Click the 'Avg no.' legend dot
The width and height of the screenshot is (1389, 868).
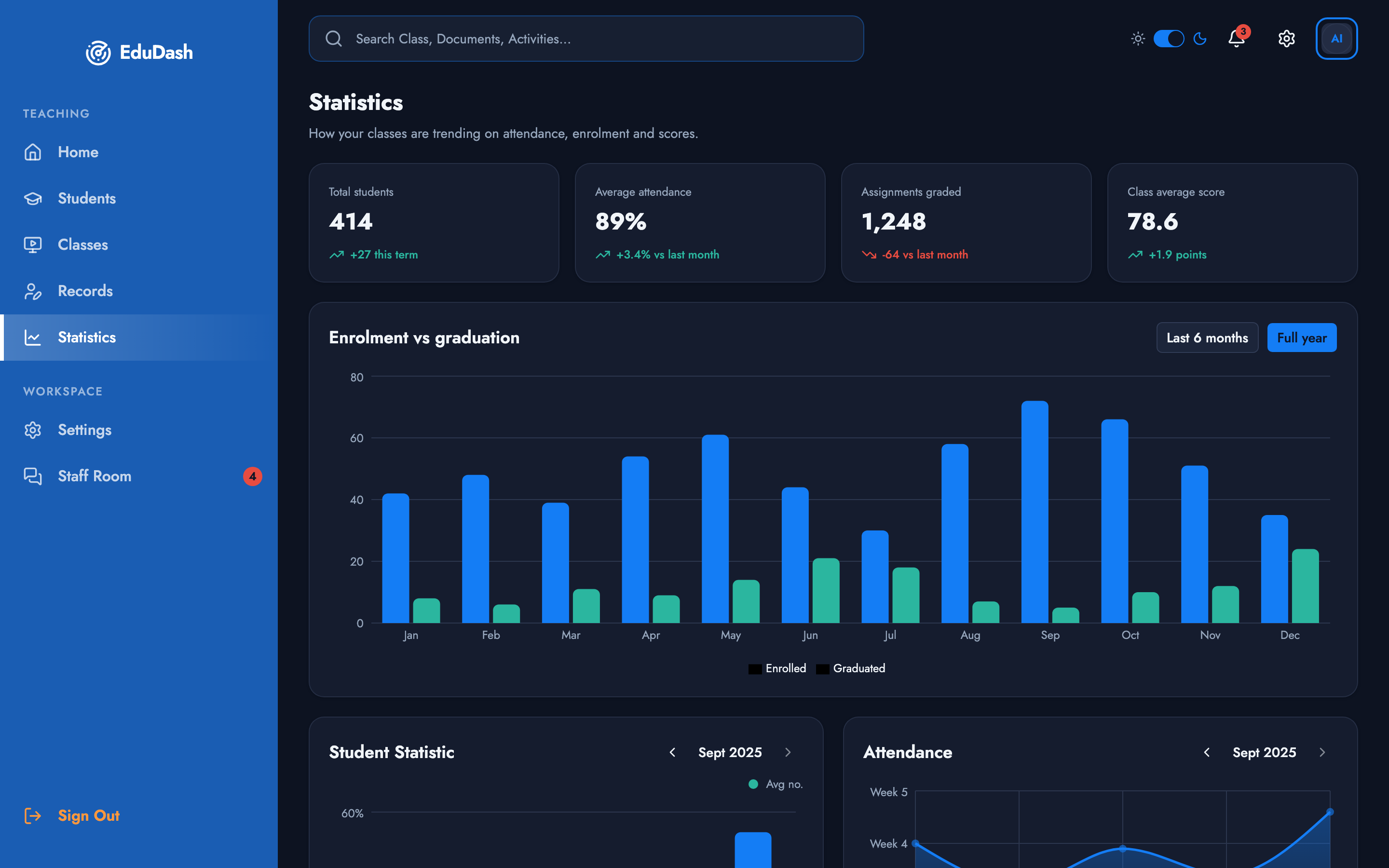click(x=753, y=784)
